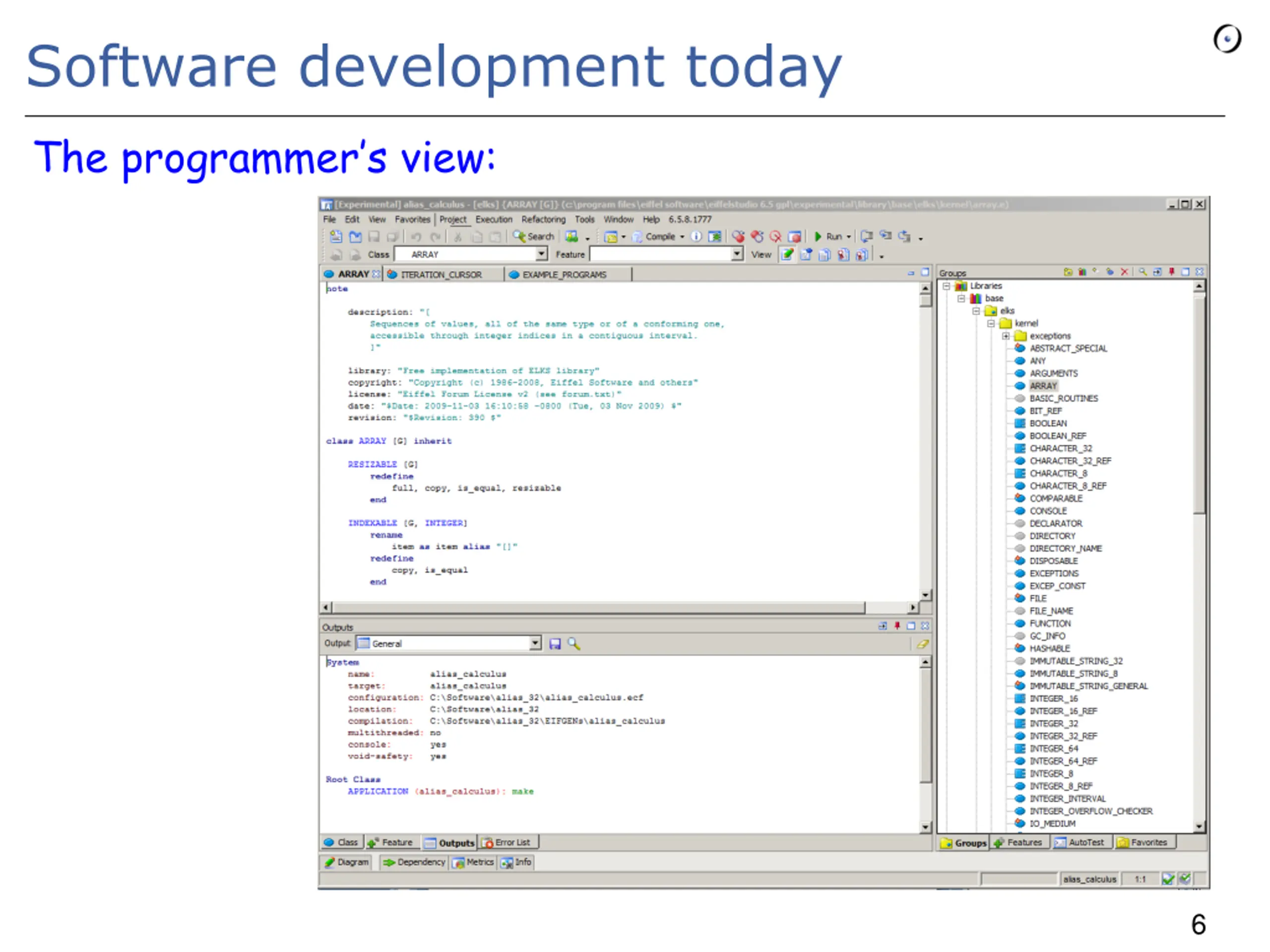Image resolution: width=1270 pixels, height=952 pixels.
Task: Close the ARRAY editor tab
Action: 376,274
